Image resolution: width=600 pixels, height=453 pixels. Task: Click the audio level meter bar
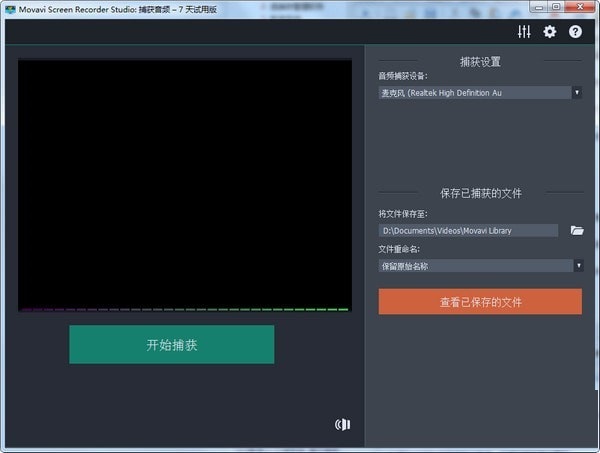click(185, 310)
